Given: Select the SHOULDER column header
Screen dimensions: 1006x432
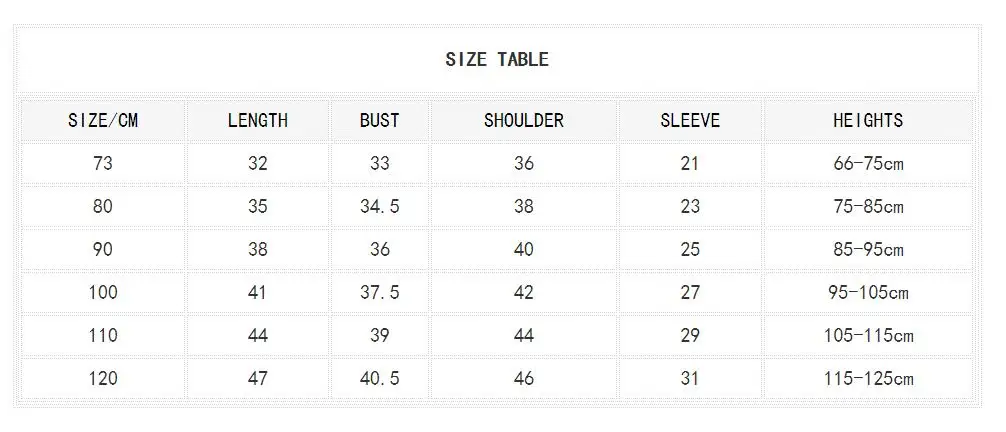Looking at the screenshot, I should pyautogui.click(x=524, y=120).
